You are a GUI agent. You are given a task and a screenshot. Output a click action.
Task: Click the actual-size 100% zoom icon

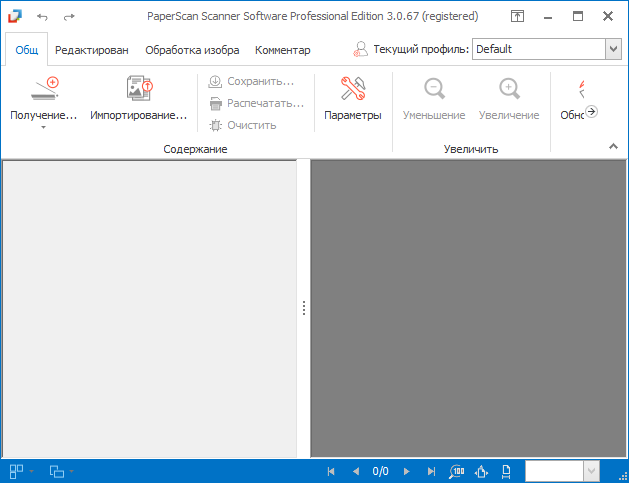pyautogui.click(x=457, y=471)
